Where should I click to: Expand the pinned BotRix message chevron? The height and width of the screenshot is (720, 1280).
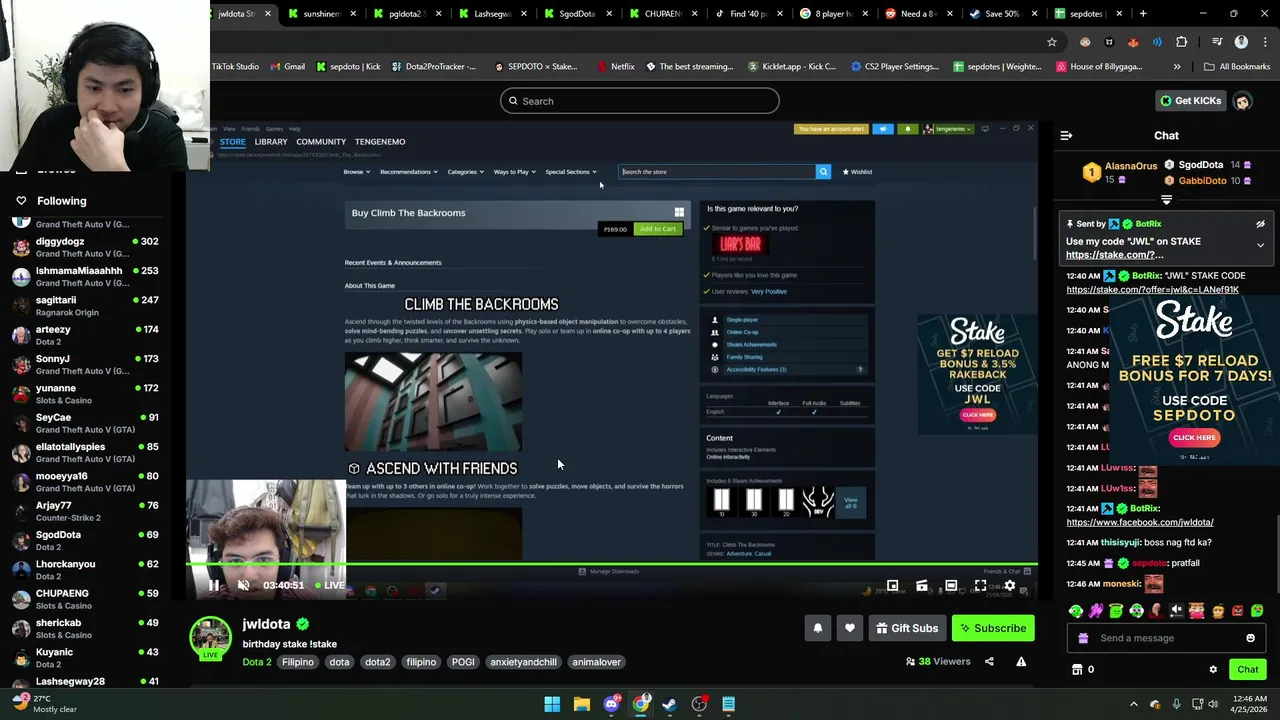click(1260, 245)
